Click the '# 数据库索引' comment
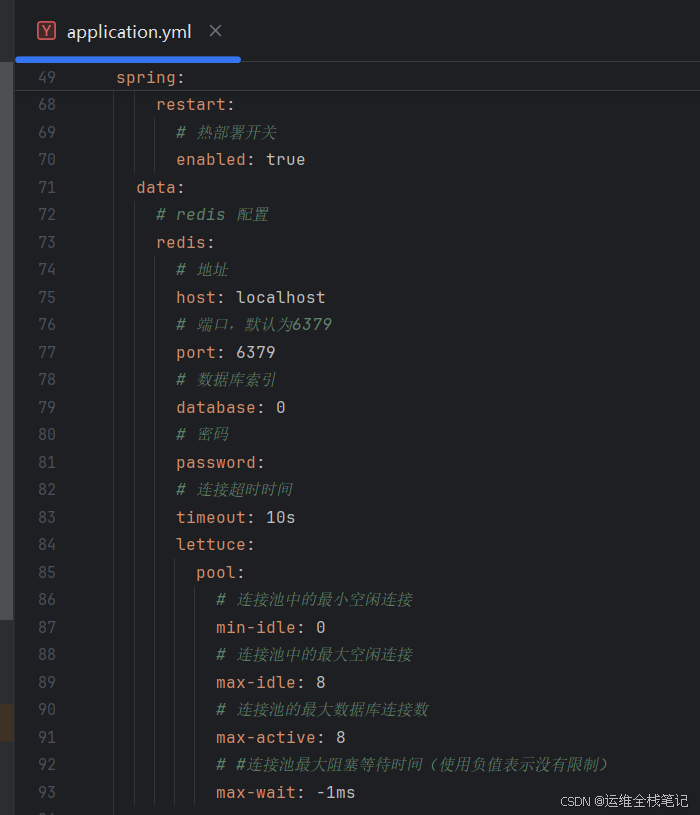The width and height of the screenshot is (700, 815). [226, 379]
